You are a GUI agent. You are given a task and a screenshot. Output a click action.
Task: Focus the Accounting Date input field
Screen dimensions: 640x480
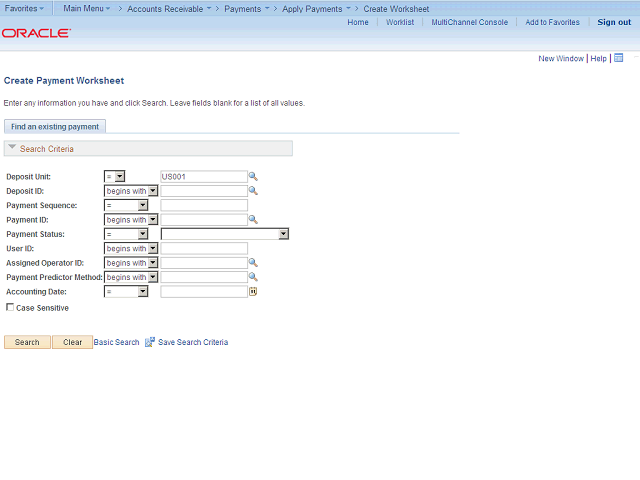pyautogui.click(x=204, y=291)
